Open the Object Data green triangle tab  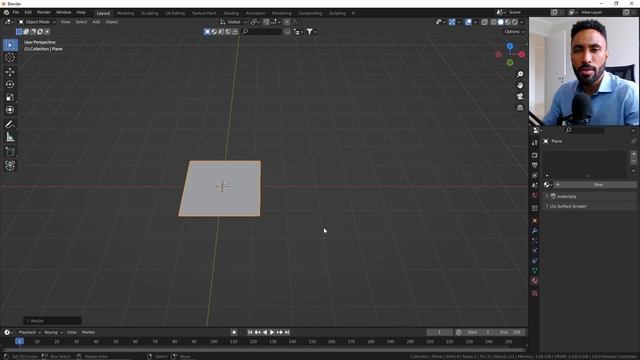point(535,271)
